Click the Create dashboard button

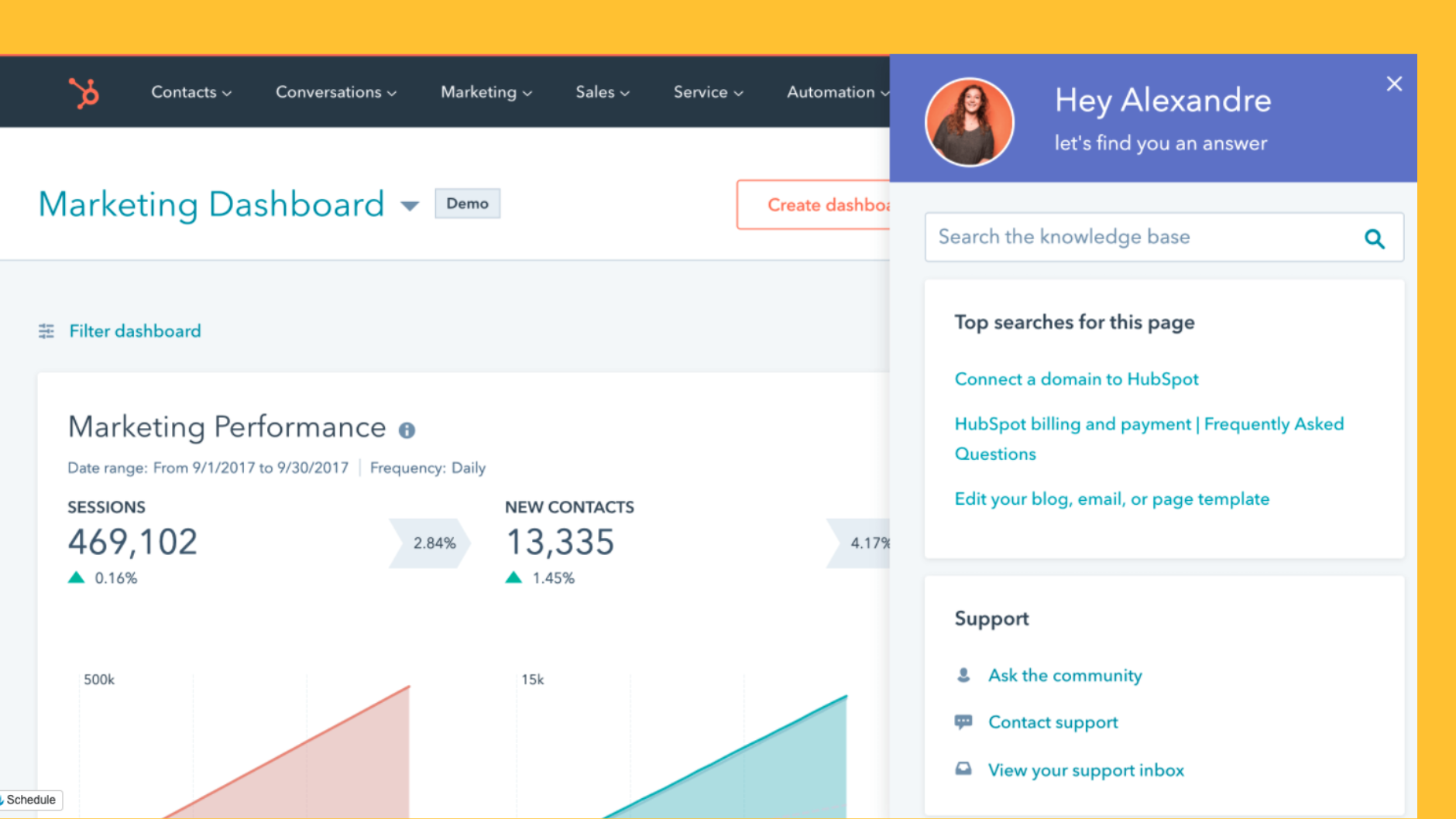[x=813, y=205]
